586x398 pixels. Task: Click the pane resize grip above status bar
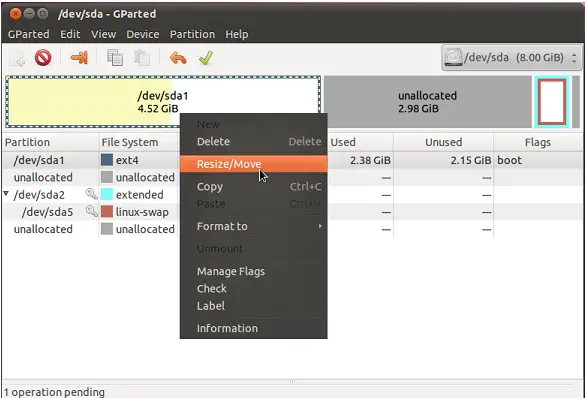[x=292, y=382]
